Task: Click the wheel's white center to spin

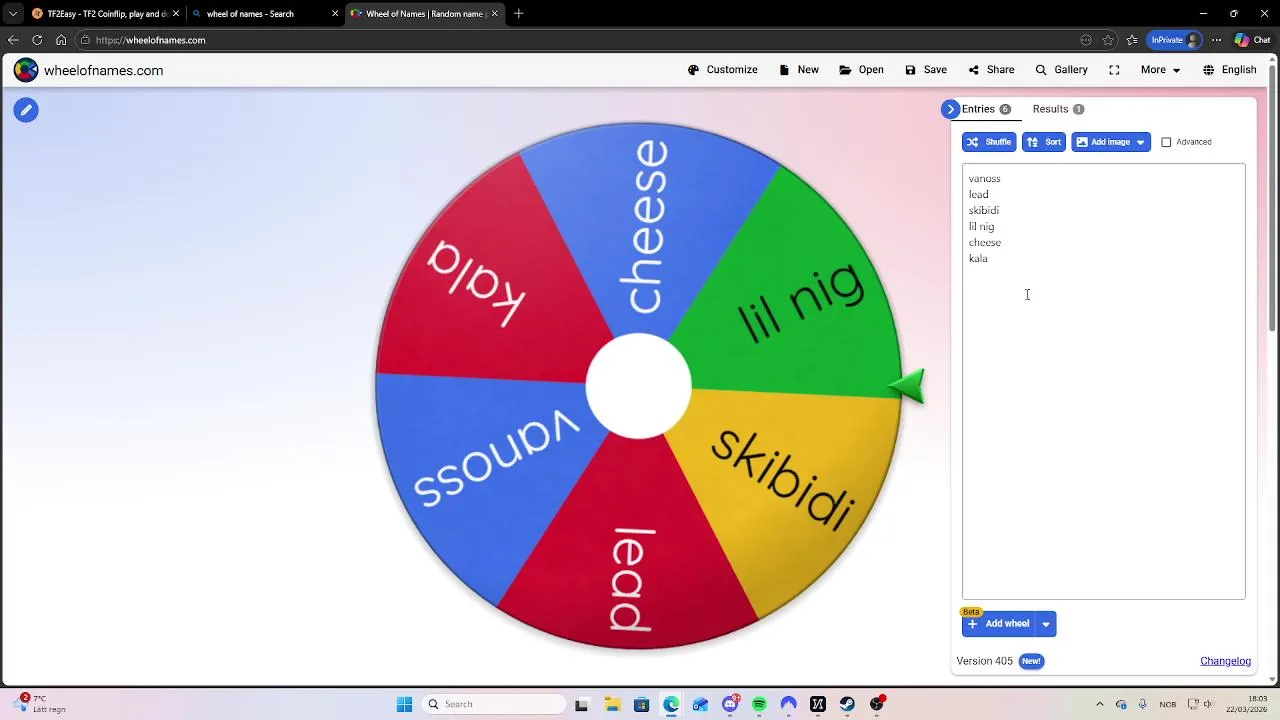Action: pyautogui.click(x=638, y=386)
